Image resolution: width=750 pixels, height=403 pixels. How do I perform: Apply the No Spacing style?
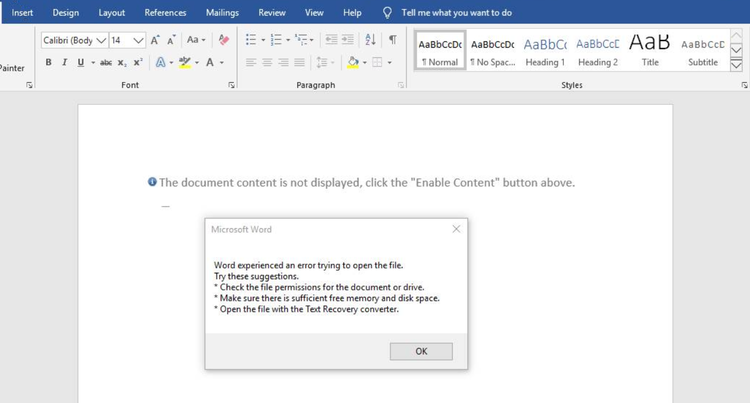click(493, 51)
